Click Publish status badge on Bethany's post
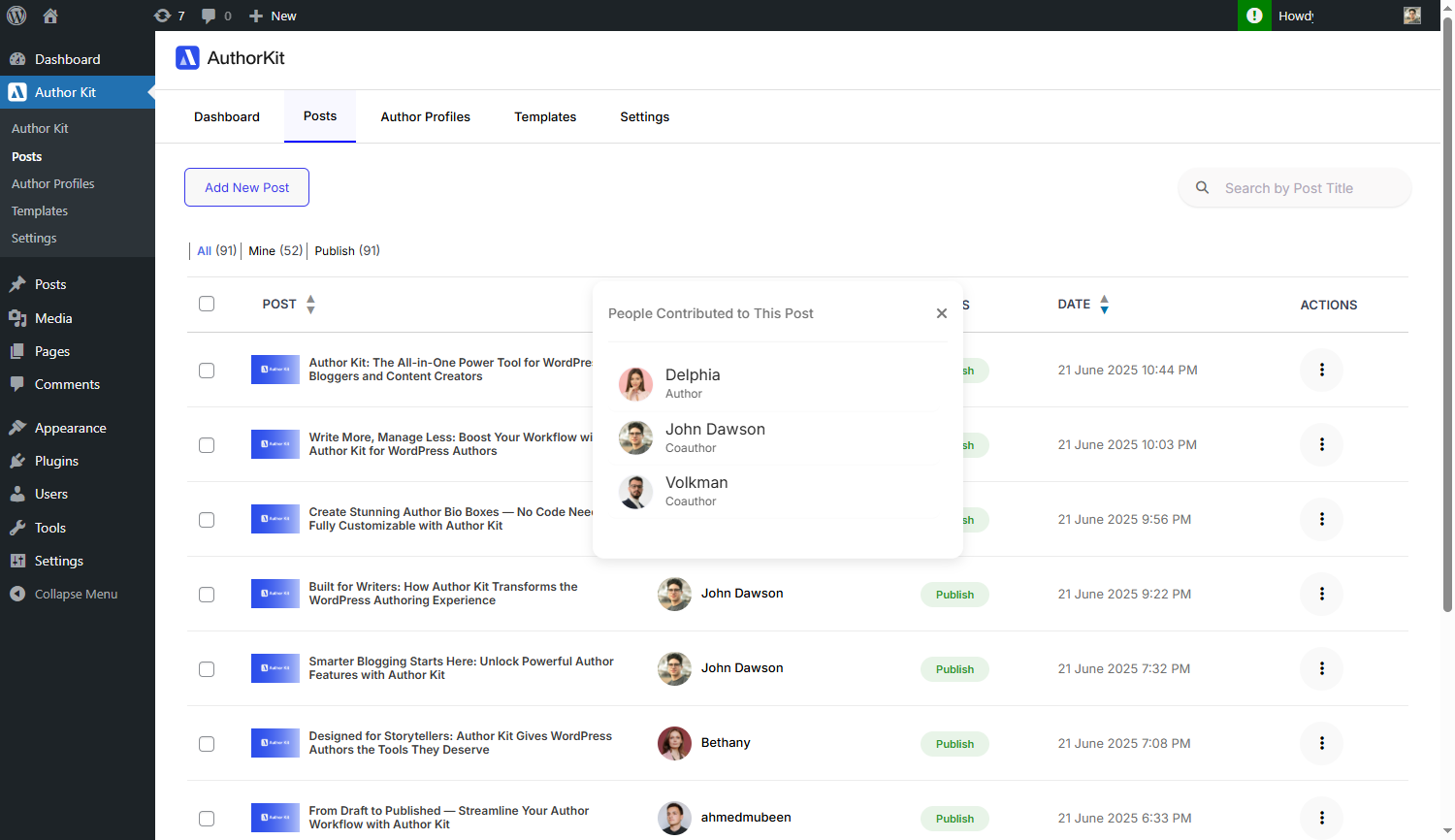The image size is (1455, 840). click(x=954, y=744)
